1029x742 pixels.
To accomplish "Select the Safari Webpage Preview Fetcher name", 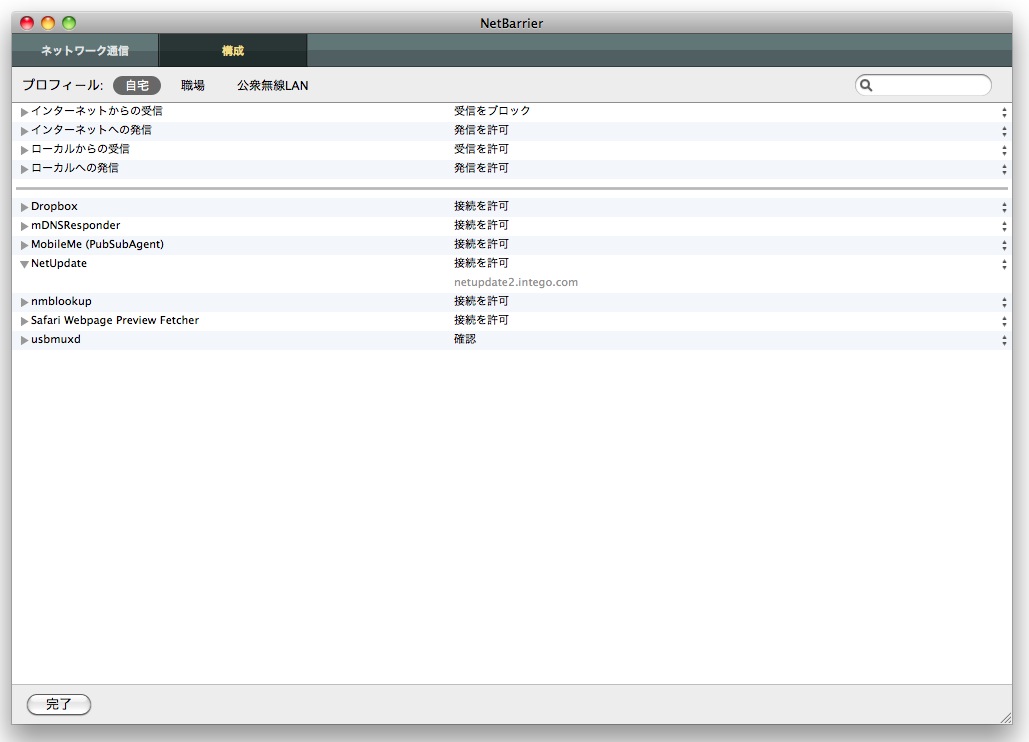I will pyautogui.click(x=115, y=320).
